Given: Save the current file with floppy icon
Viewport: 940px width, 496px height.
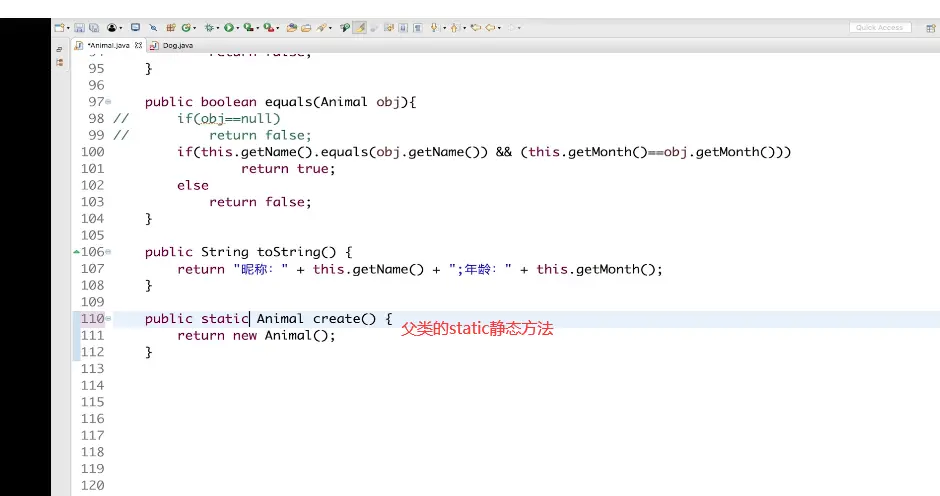Looking at the screenshot, I should pos(79,28).
